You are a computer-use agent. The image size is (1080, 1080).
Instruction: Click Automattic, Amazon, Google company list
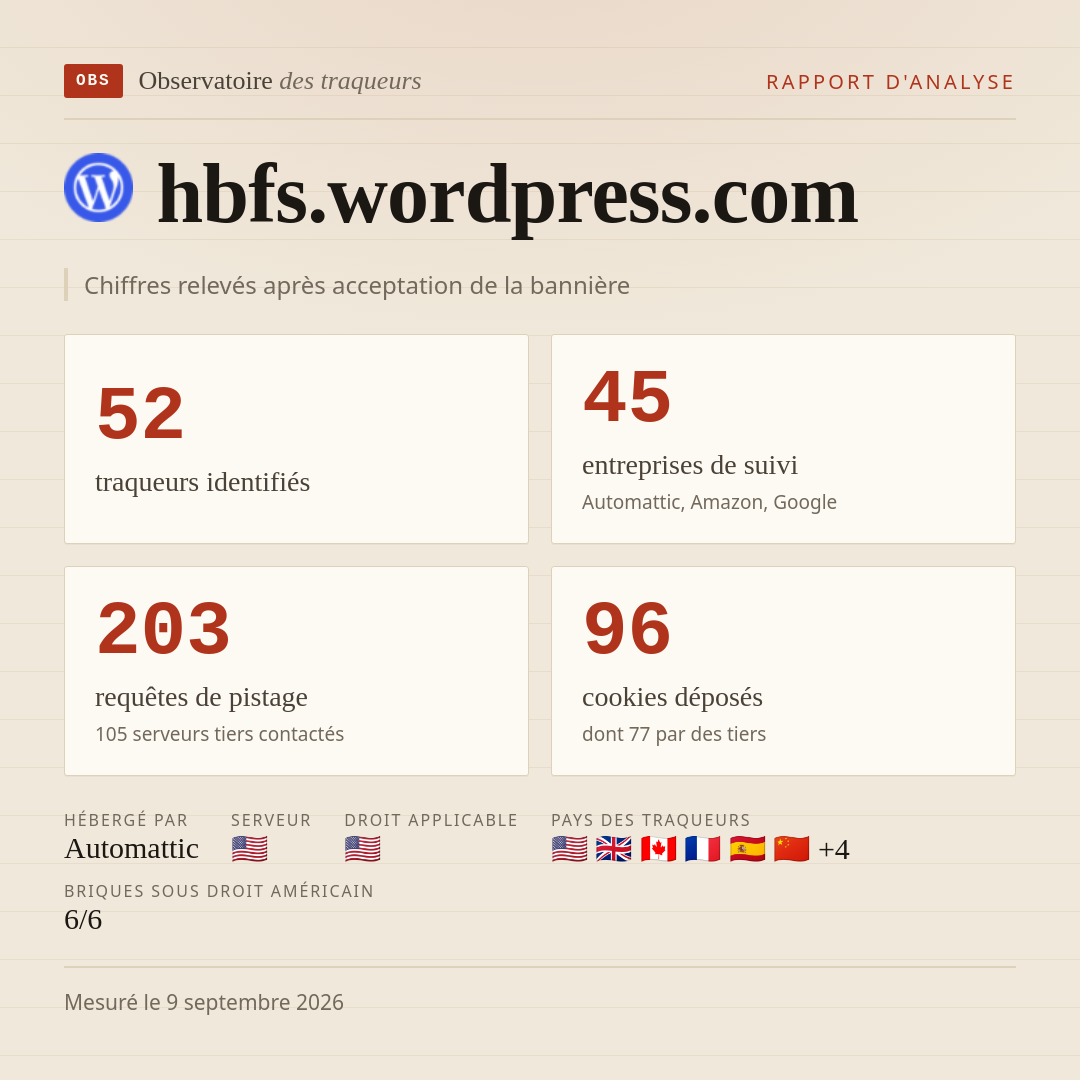click(709, 502)
